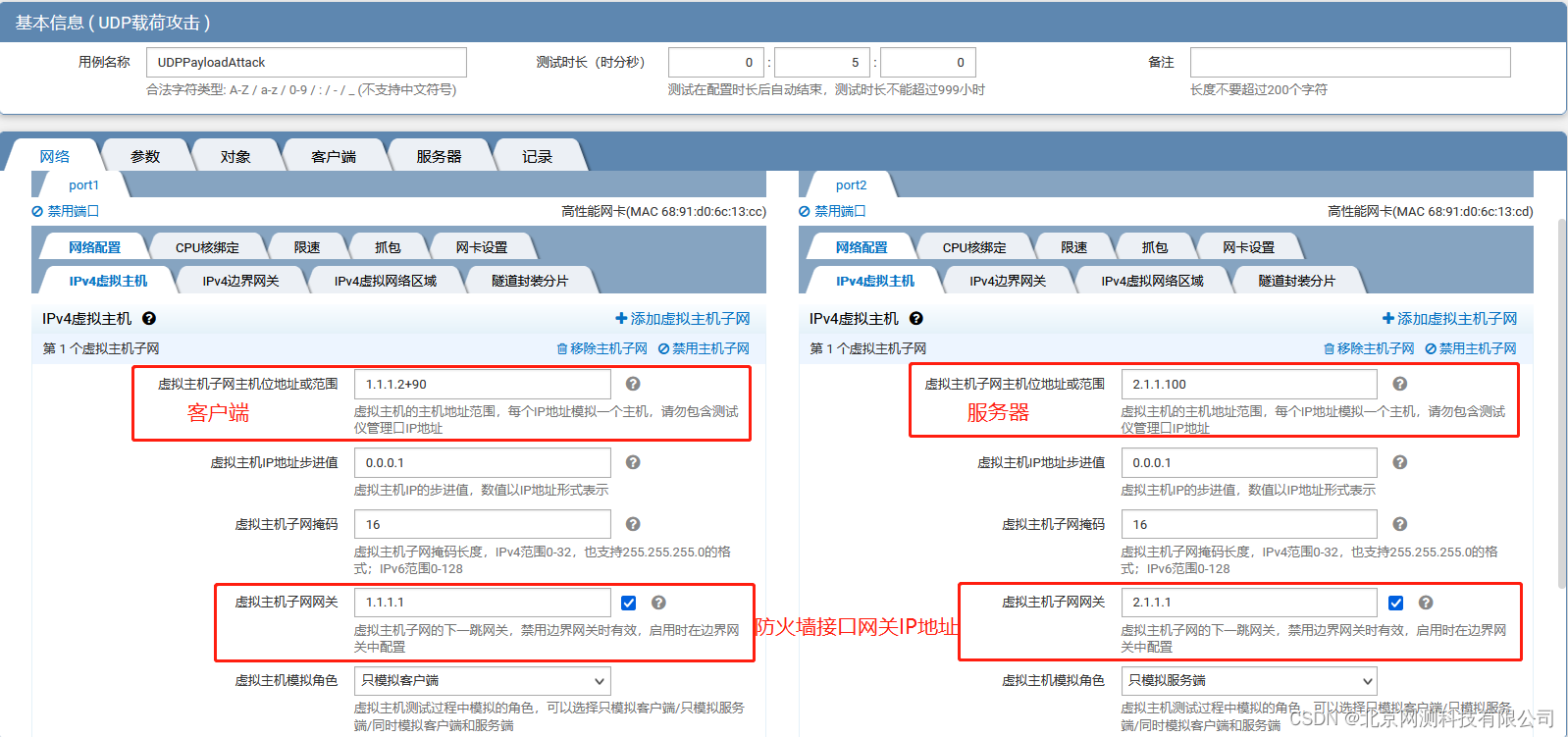The image size is (1568, 737).
Task: Click port1 IP step field 0.0.0.1
Action: (x=483, y=462)
